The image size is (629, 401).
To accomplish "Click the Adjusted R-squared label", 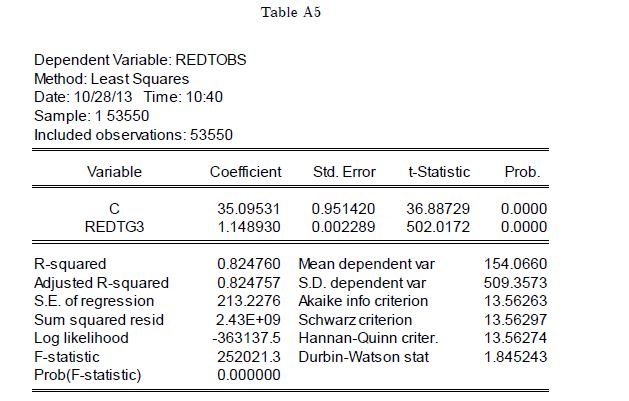I will [101, 283].
